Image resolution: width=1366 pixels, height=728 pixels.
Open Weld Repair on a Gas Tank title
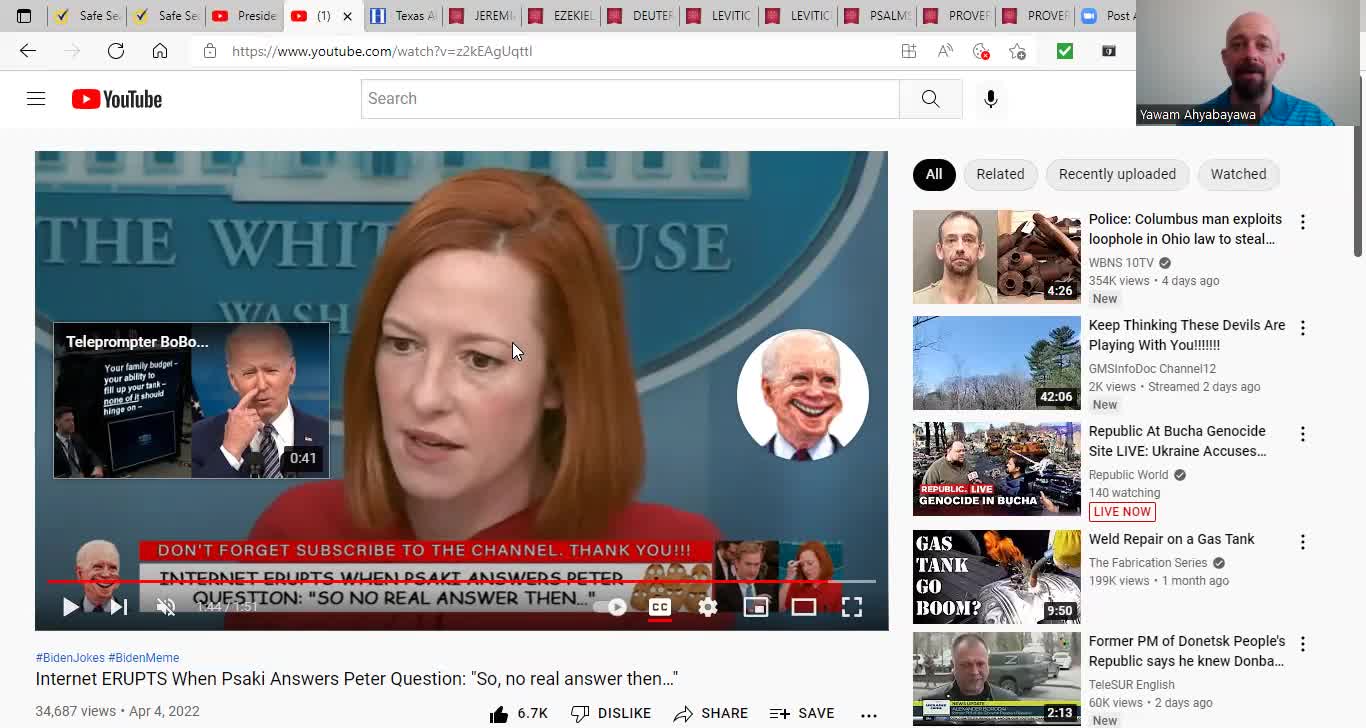pos(1171,539)
